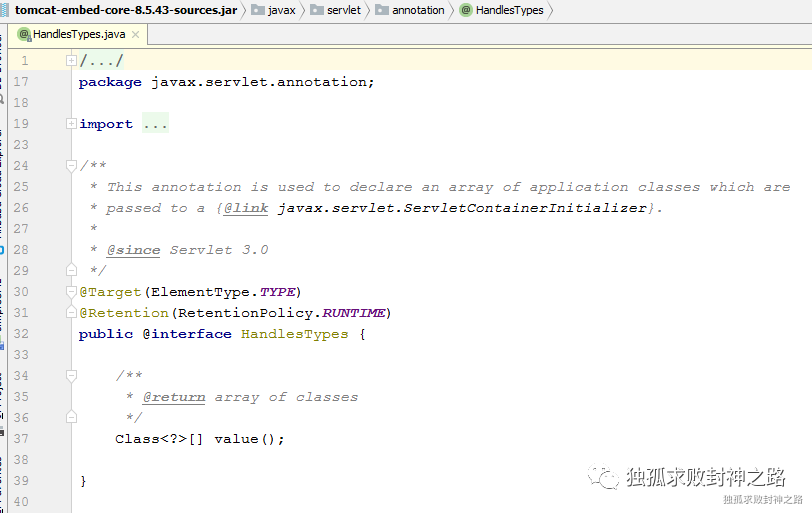
Task: Click line number 40 in the gutter
Action: coord(21,502)
